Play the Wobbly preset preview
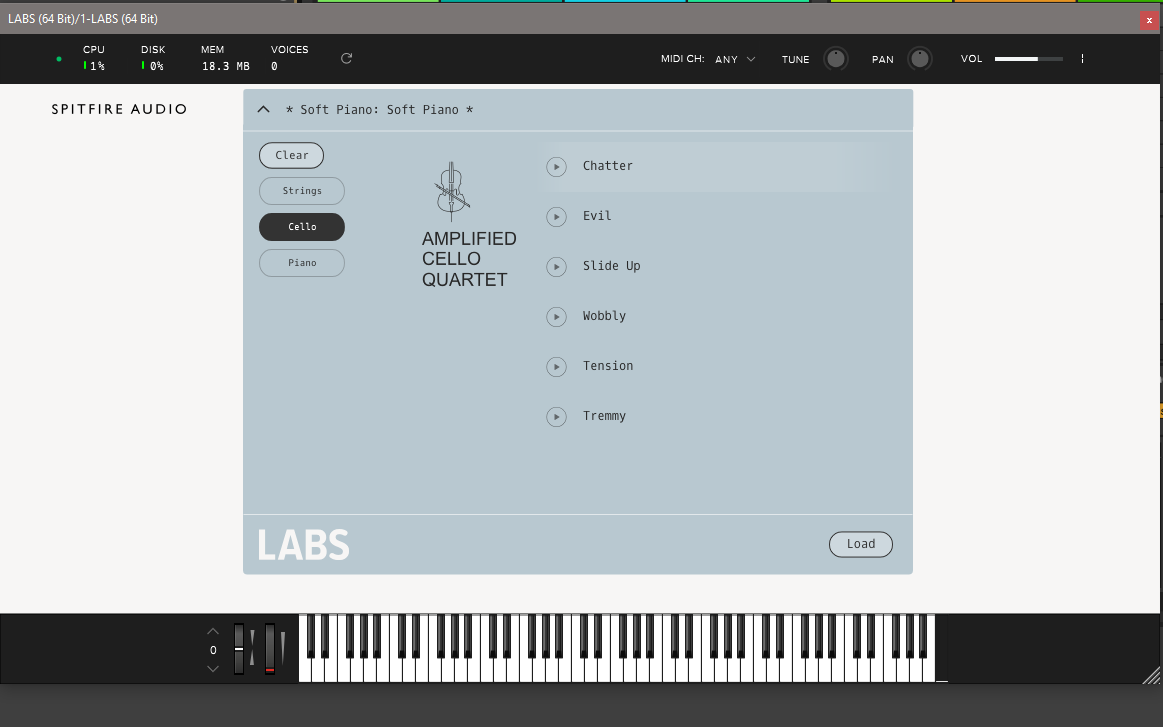 (556, 317)
